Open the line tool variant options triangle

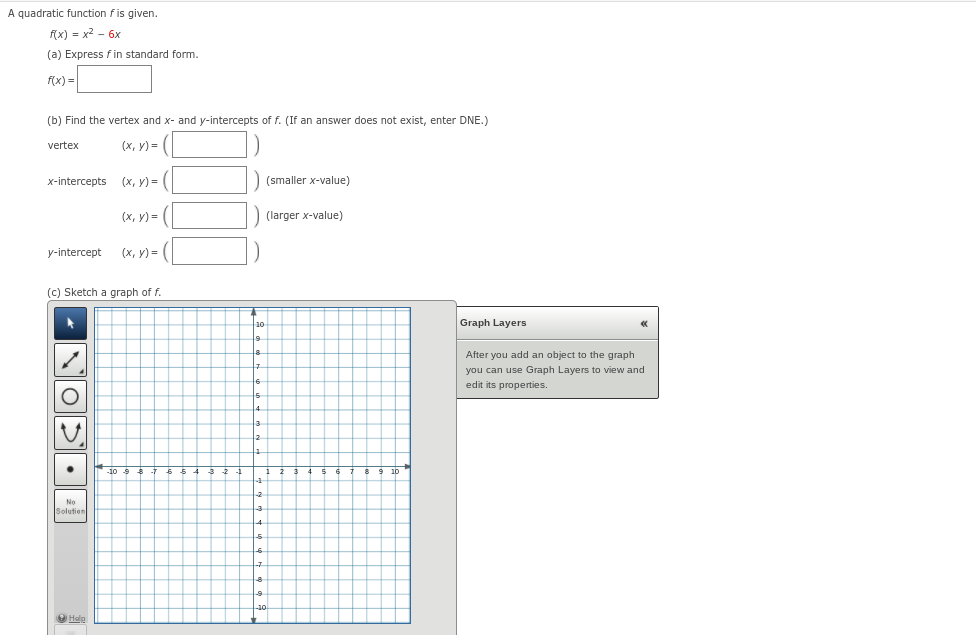(x=80, y=372)
